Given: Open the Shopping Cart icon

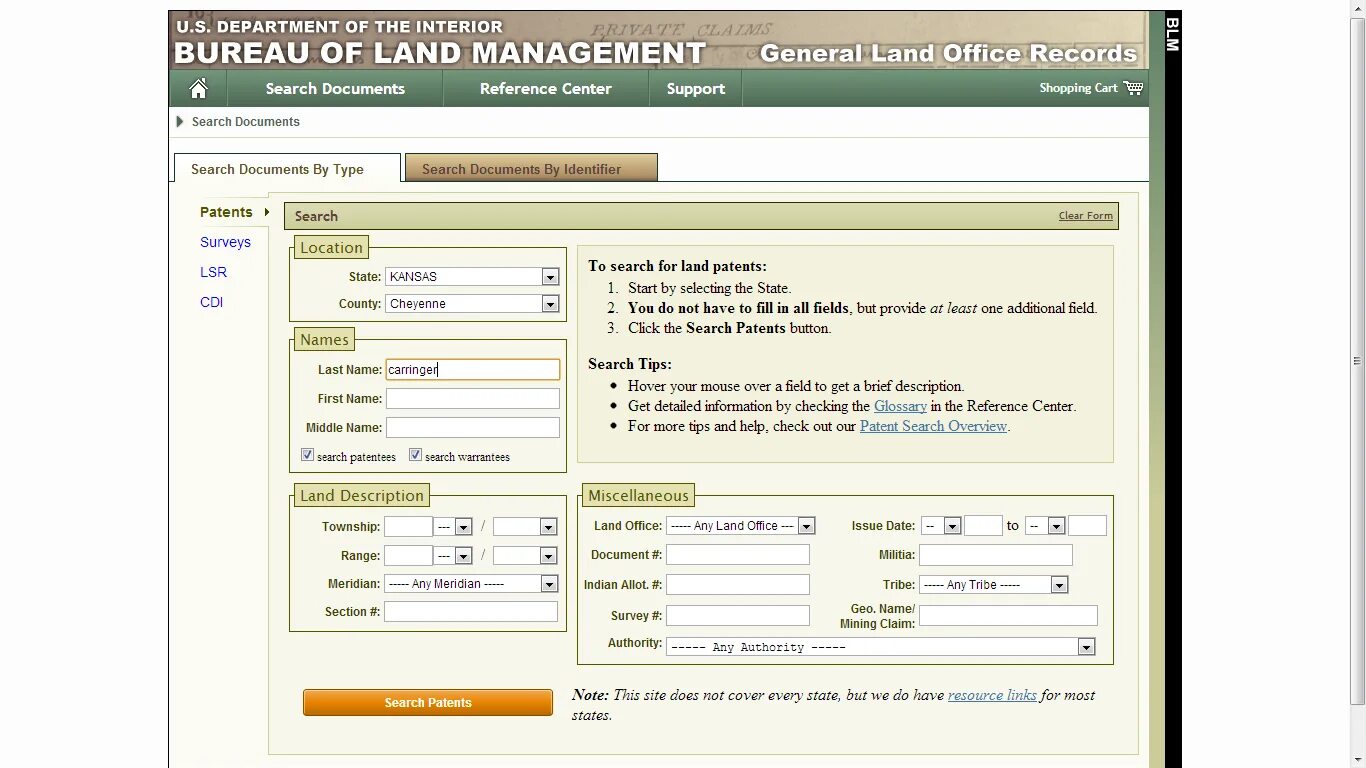Looking at the screenshot, I should point(1133,88).
